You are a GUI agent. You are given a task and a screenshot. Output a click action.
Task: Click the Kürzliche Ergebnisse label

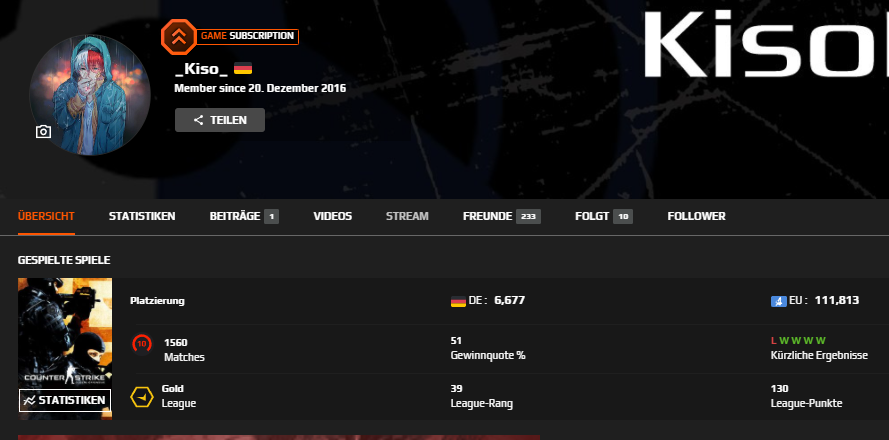[x=819, y=356]
